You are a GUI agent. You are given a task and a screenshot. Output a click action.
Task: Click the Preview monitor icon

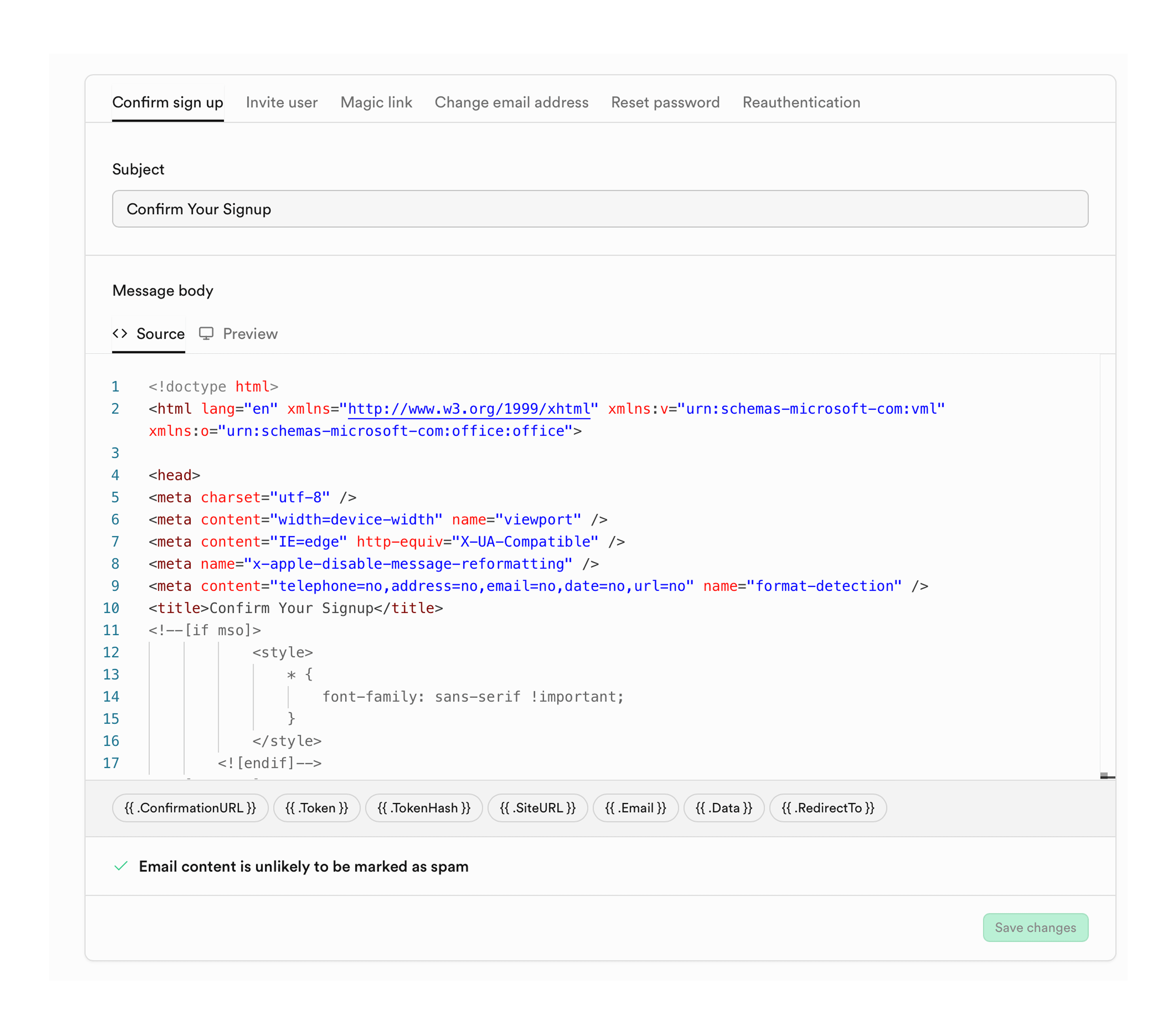206,333
